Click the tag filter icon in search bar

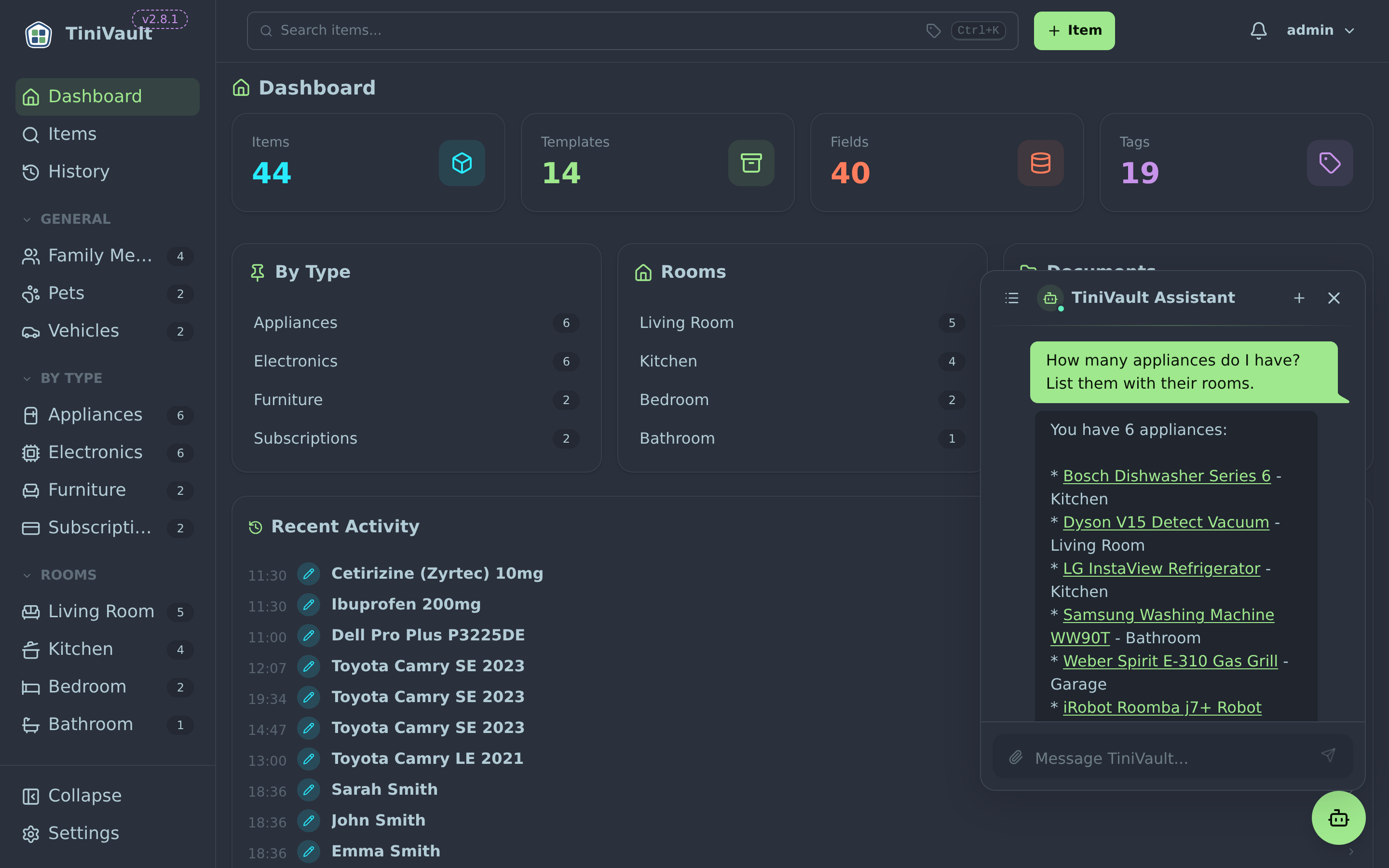click(x=933, y=30)
